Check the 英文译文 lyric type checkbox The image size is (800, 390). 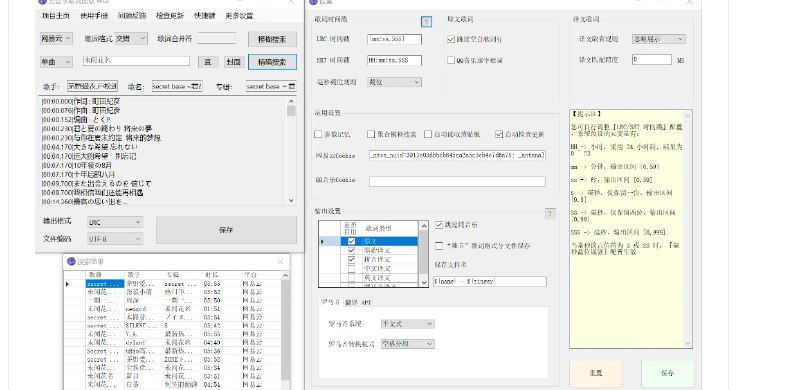point(352,278)
